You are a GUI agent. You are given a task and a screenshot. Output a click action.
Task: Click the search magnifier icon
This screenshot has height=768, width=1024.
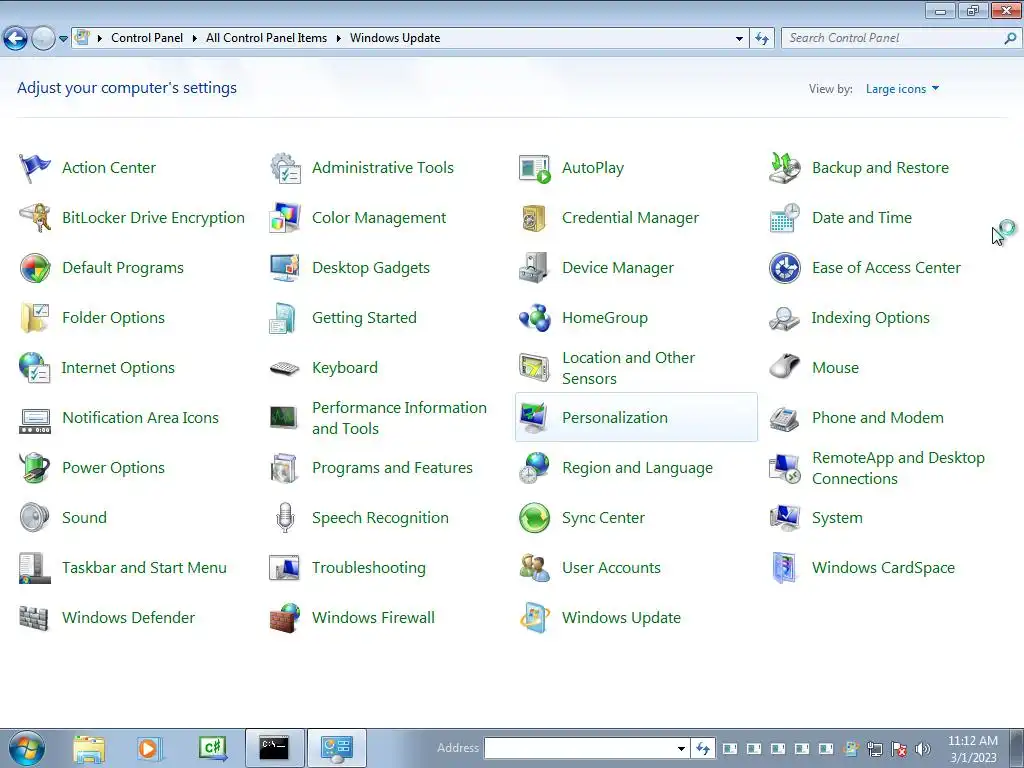(1010, 38)
